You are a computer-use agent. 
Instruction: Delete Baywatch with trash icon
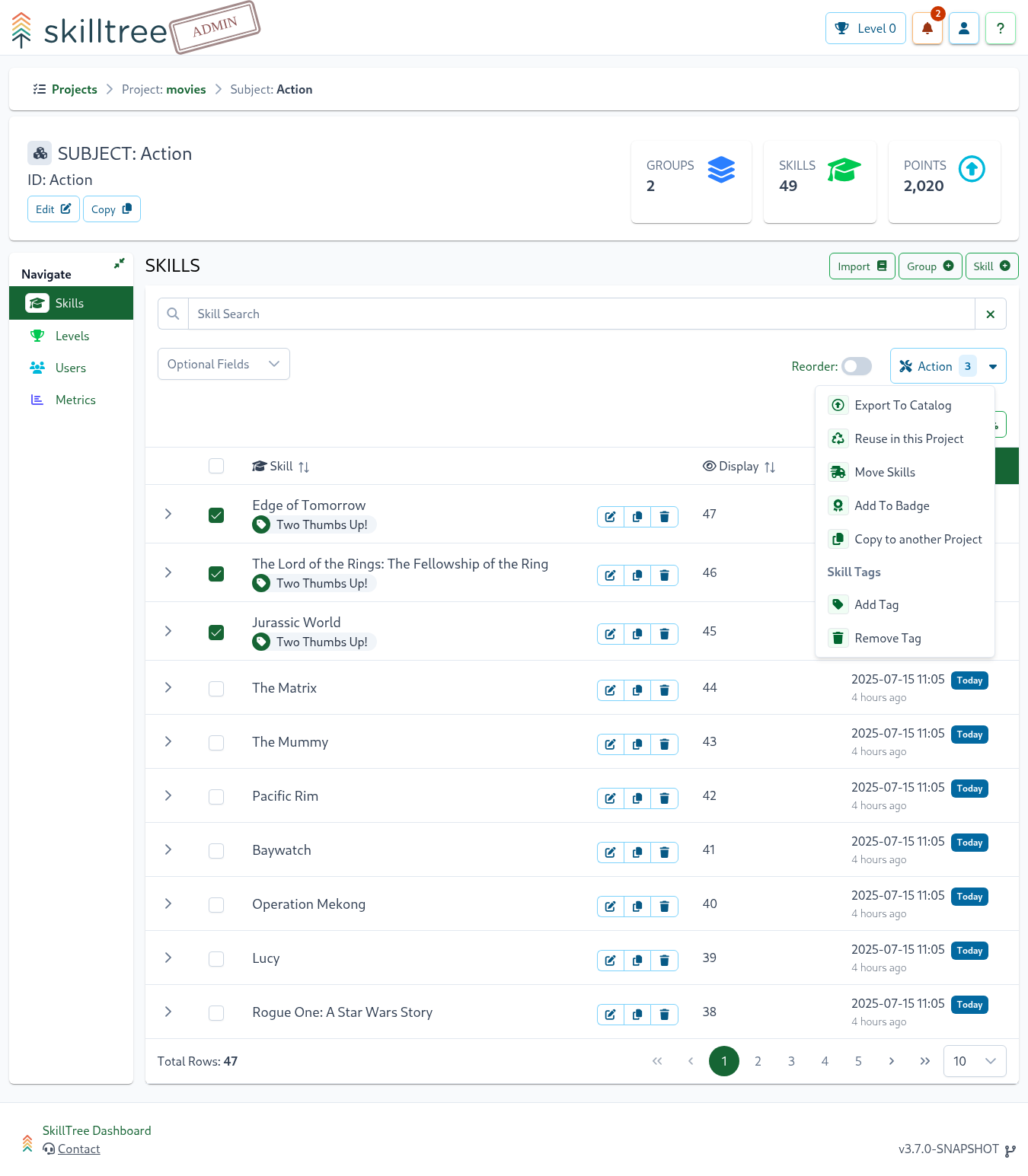pos(664,853)
